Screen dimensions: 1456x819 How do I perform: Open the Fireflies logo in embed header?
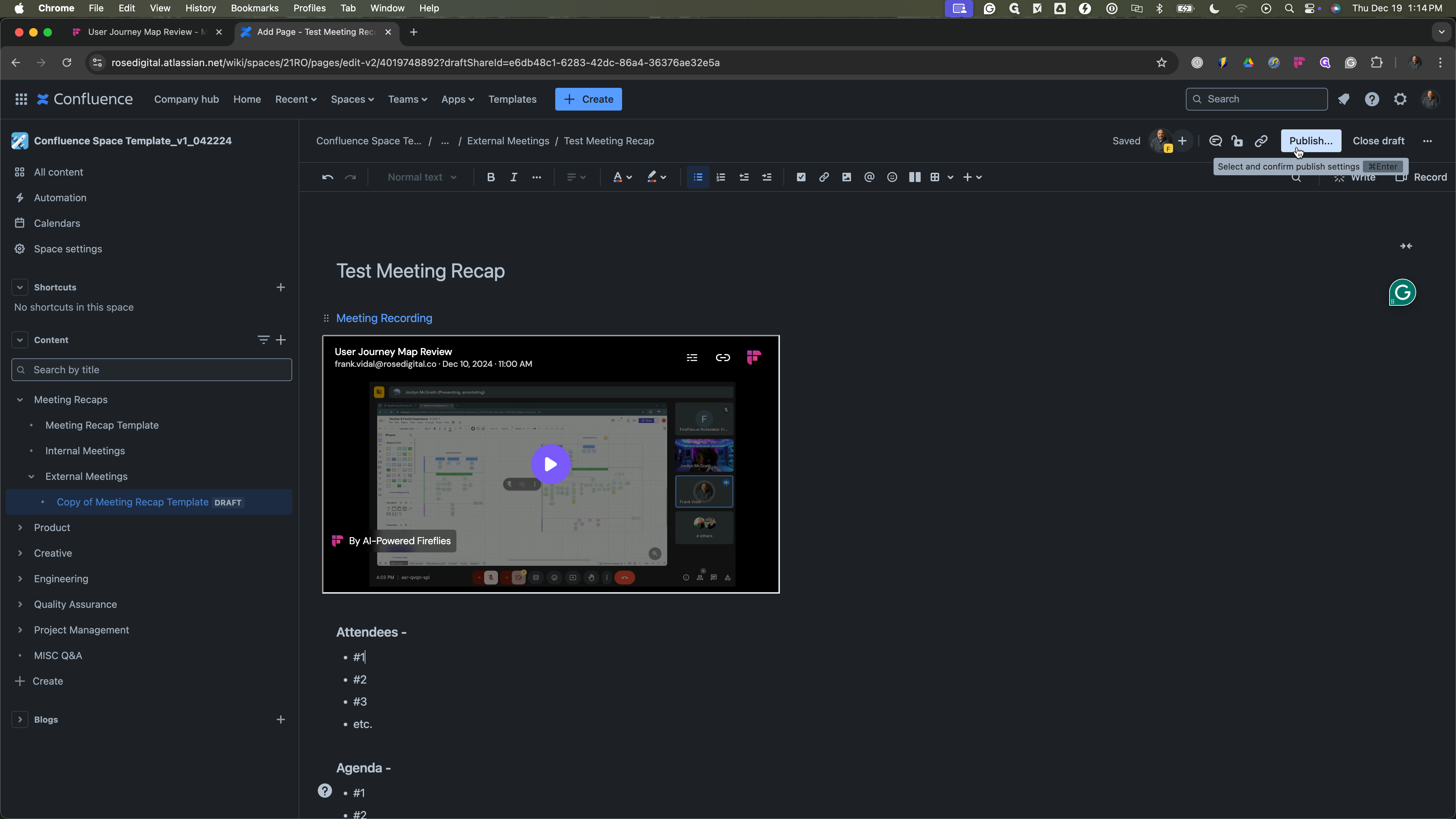coord(754,357)
